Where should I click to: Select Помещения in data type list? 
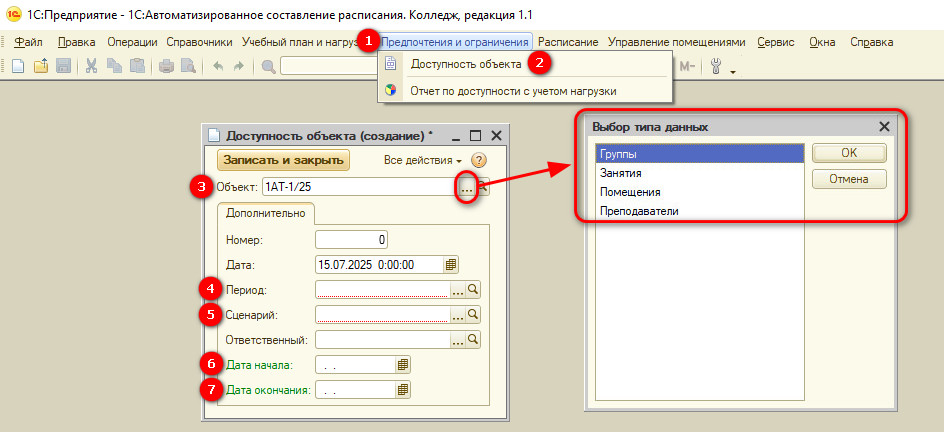coord(699,192)
